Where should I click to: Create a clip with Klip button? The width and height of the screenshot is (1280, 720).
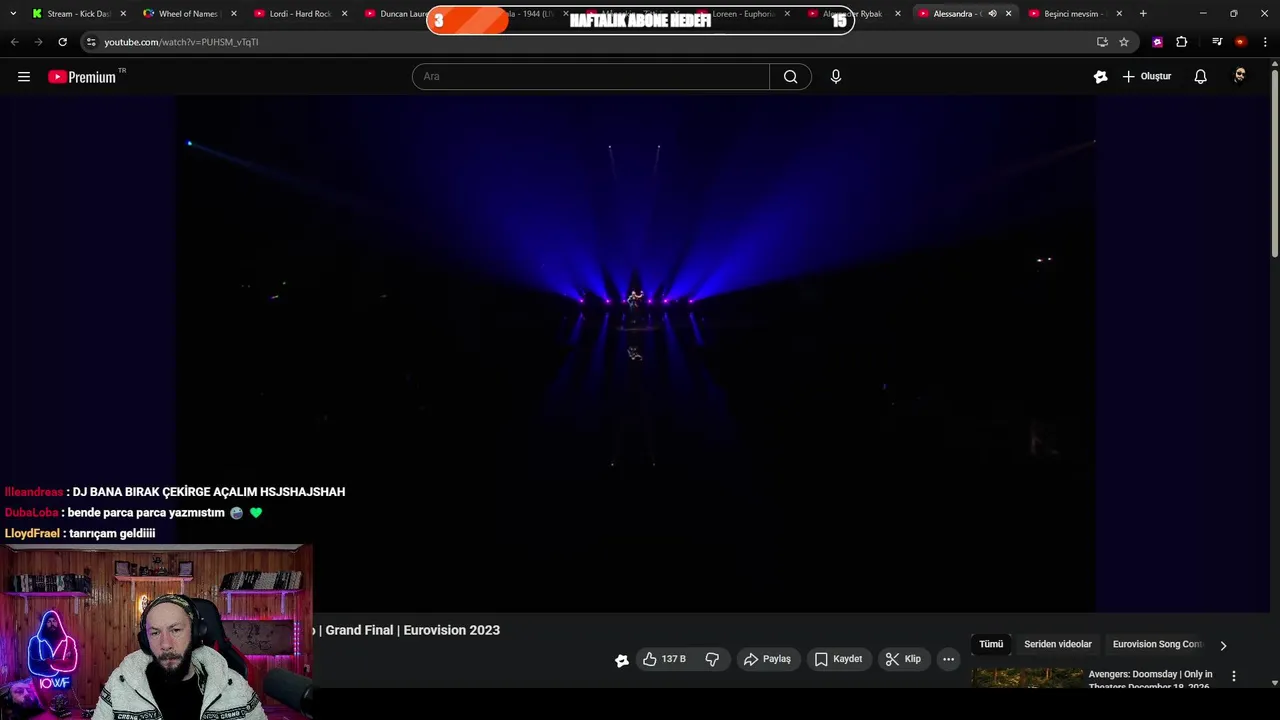903,659
